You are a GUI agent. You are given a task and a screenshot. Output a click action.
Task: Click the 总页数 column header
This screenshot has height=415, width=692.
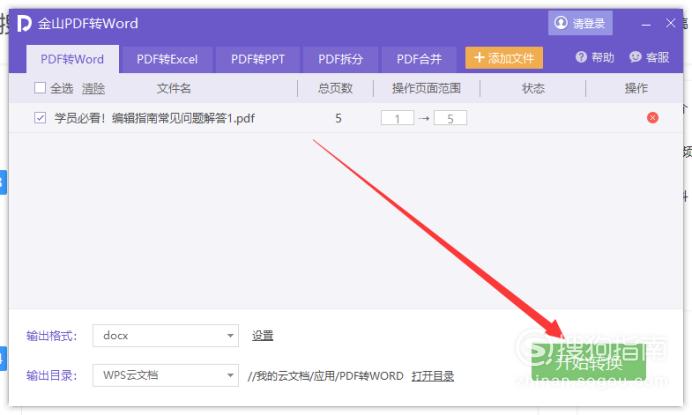[335, 88]
